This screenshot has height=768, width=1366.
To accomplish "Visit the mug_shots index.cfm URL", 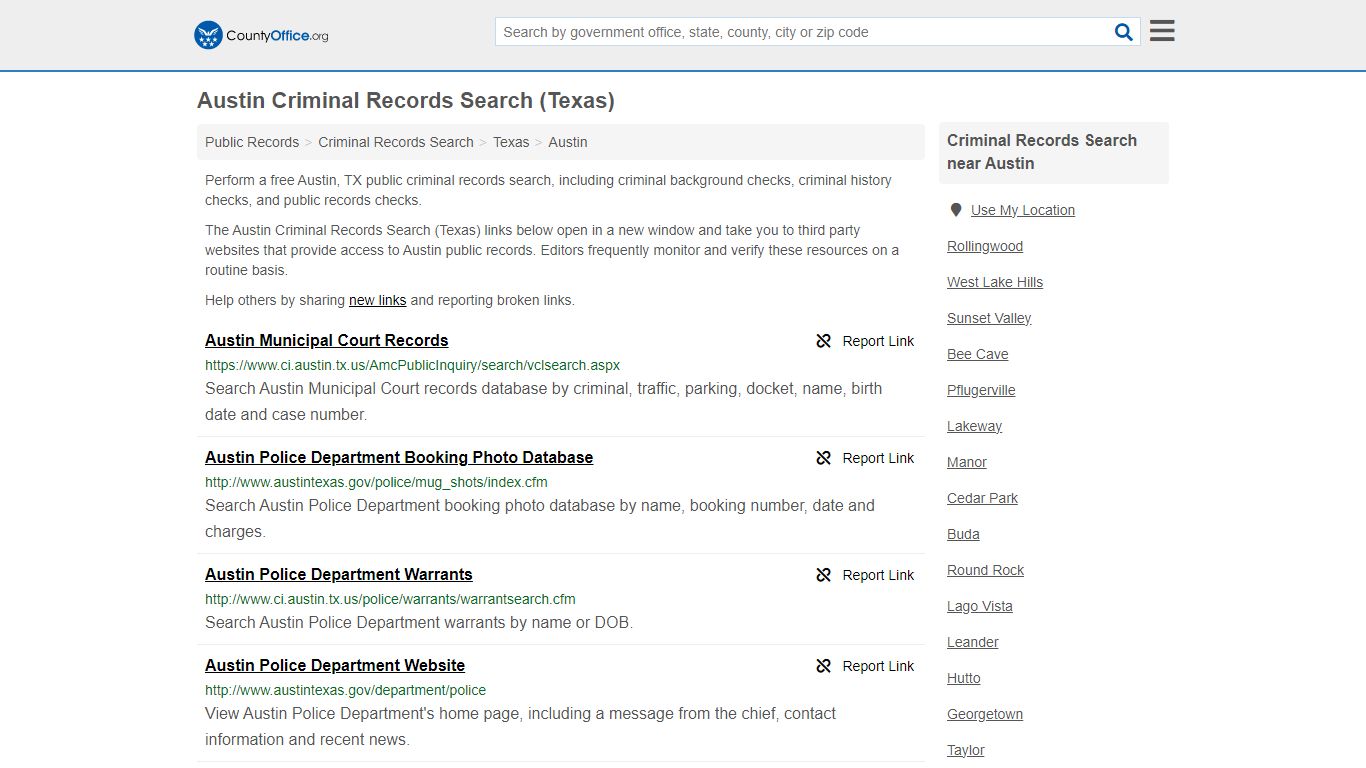I will pyautogui.click(x=376, y=482).
